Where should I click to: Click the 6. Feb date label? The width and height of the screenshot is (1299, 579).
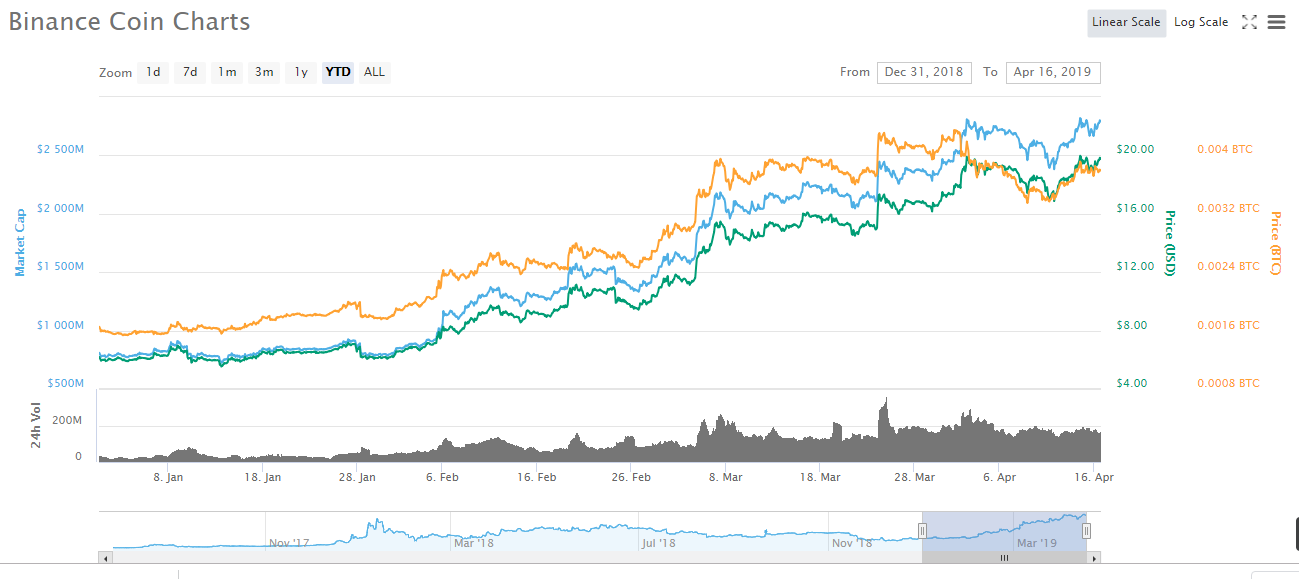click(443, 477)
